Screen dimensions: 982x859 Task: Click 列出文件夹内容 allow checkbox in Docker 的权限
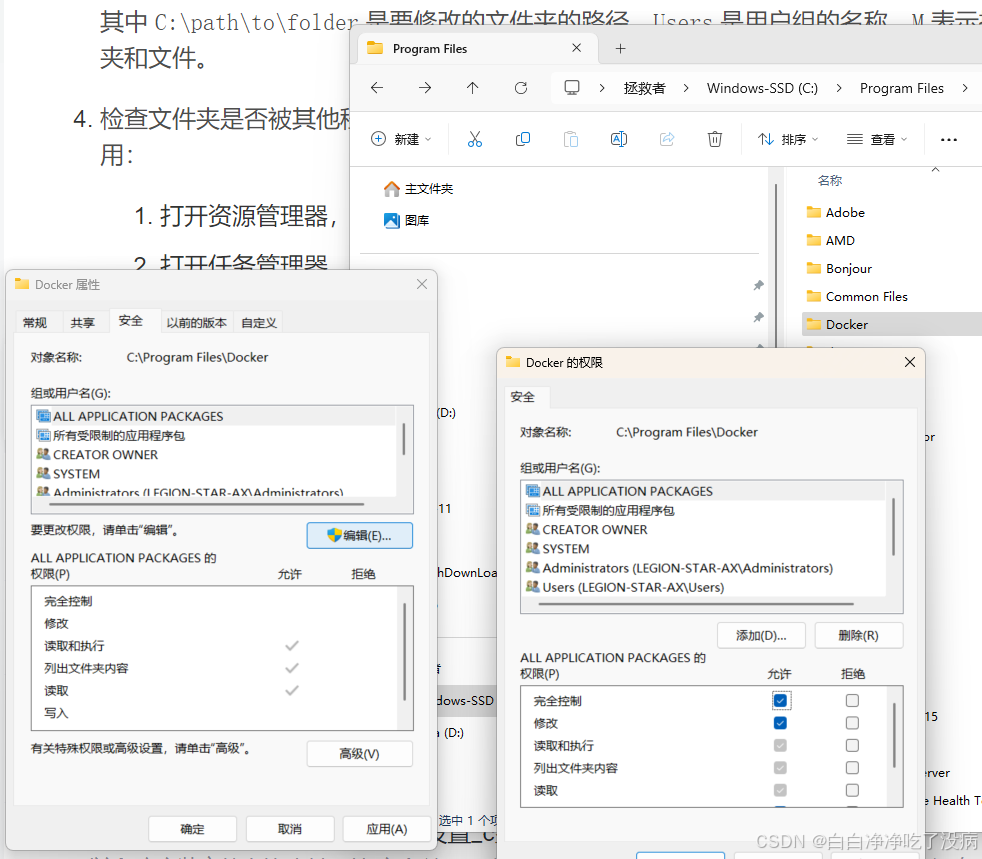tap(780, 768)
